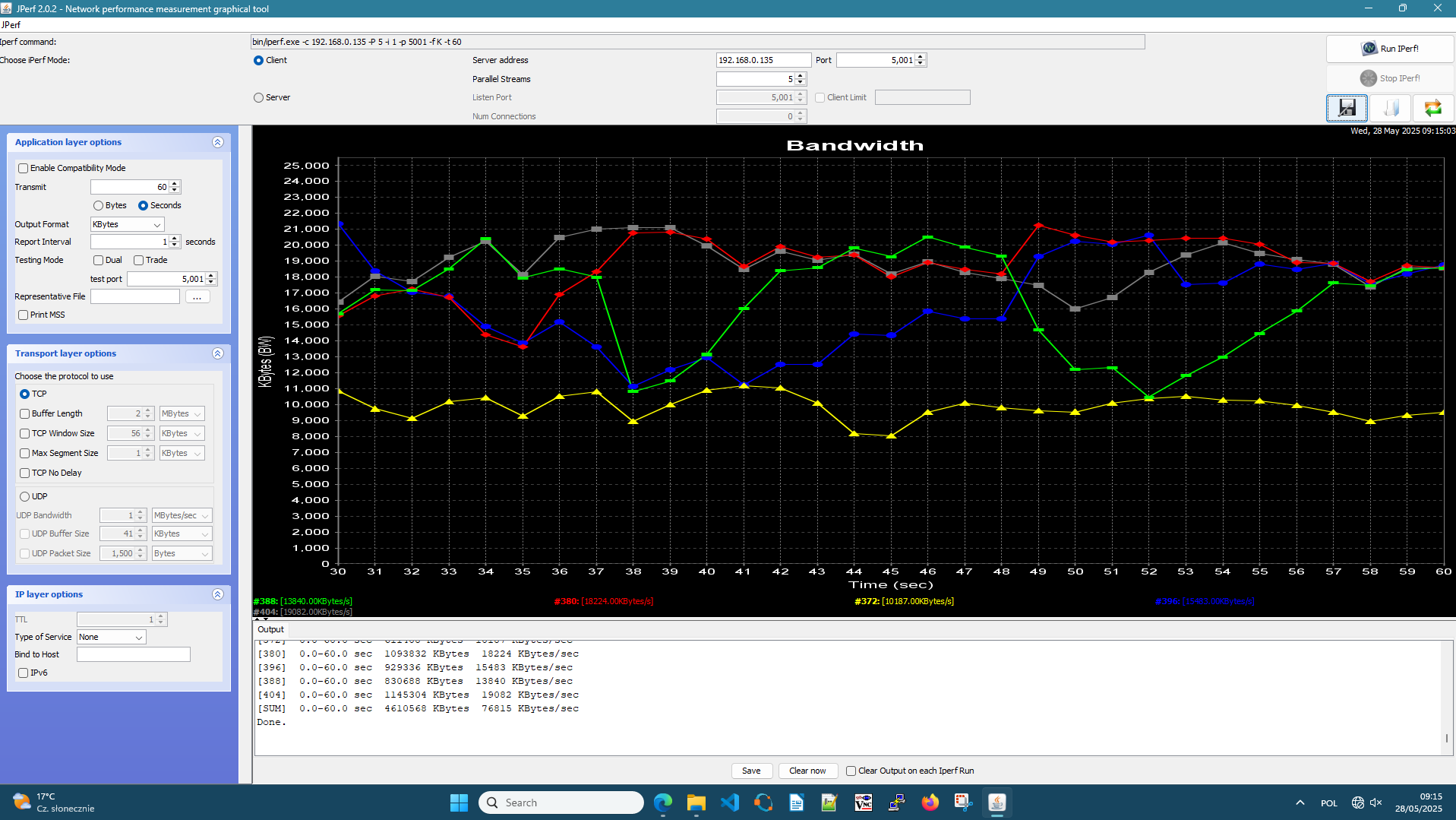Show hidden system tray icons
The width and height of the screenshot is (1456, 820).
[x=1300, y=803]
